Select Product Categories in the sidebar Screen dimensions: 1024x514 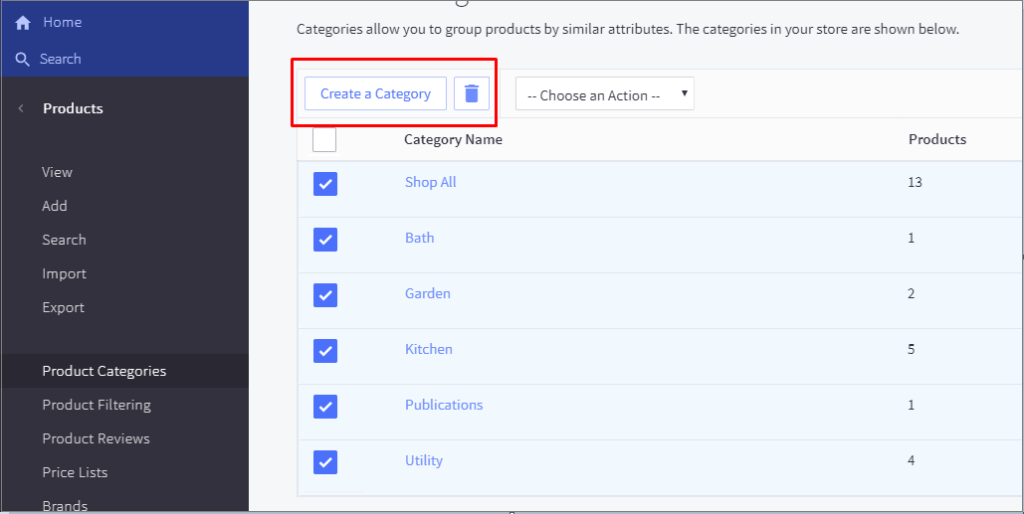[x=104, y=371]
